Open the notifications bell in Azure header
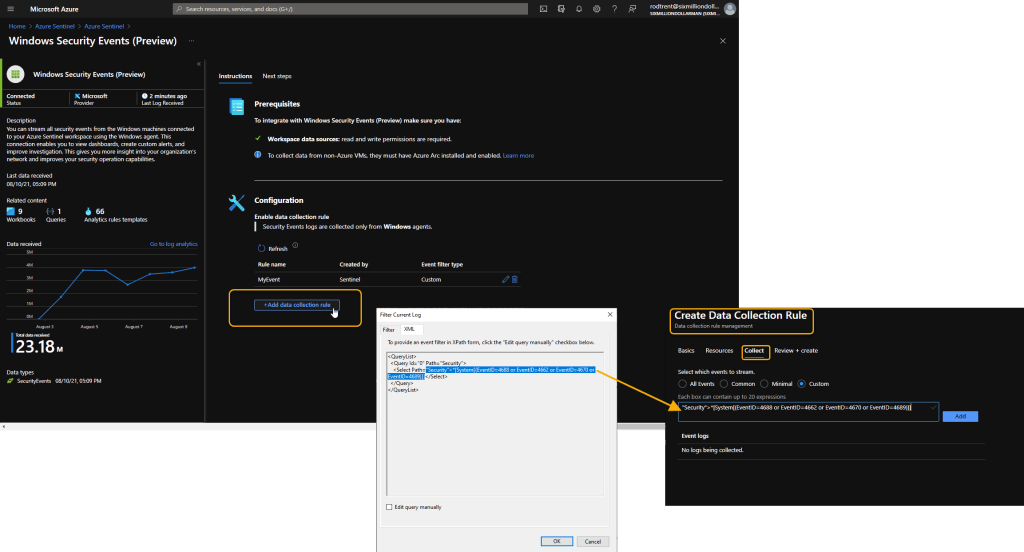The image size is (1024, 552). 579,9
